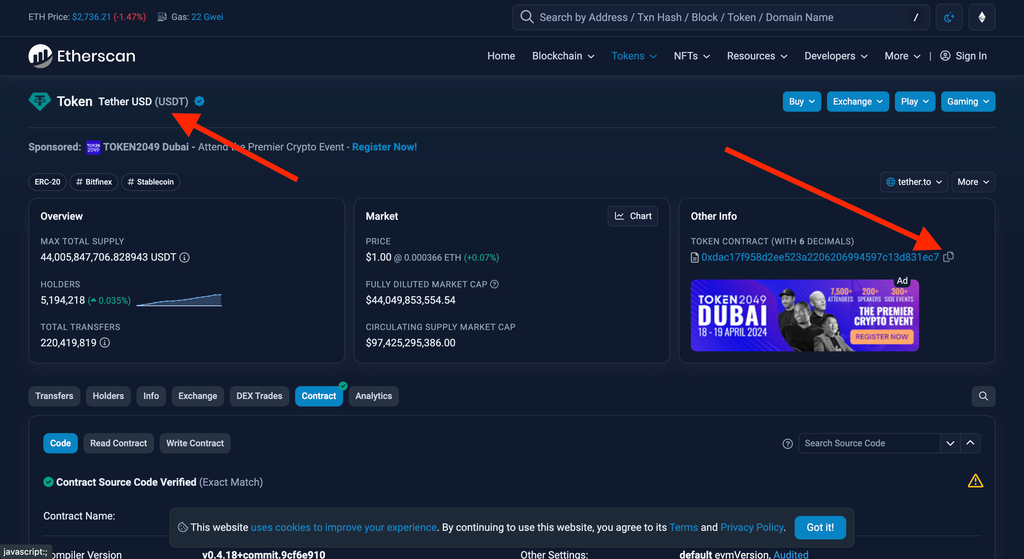Expand the Blockchain menu
This screenshot has height=559, width=1024.
[563, 56]
